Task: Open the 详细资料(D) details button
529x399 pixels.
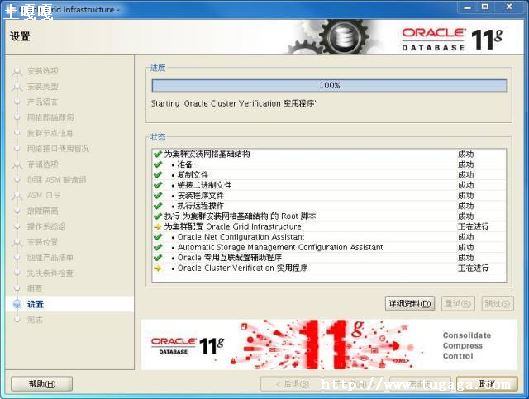Action: (x=410, y=304)
